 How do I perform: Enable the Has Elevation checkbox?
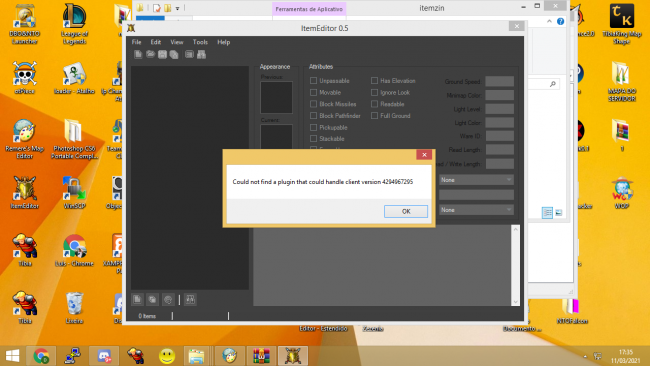pos(374,80)
